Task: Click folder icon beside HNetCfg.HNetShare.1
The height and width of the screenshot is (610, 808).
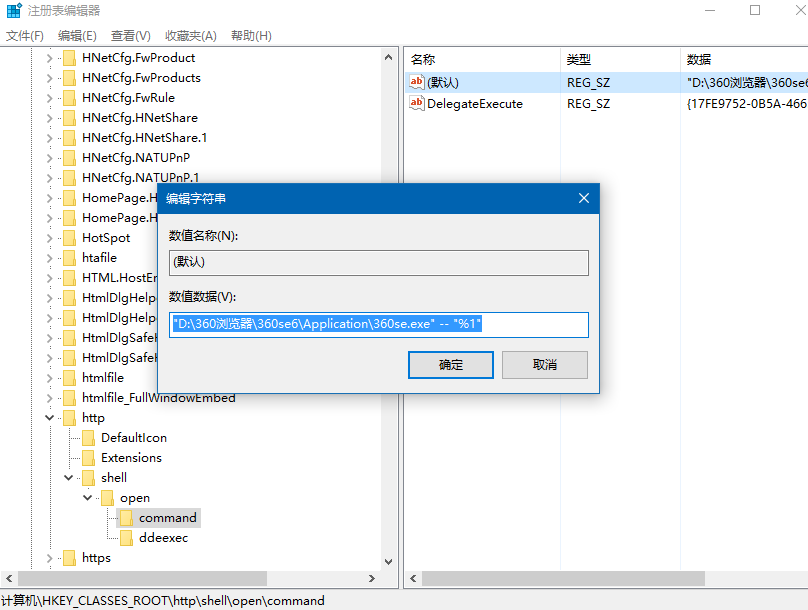Action: [70, 138]
